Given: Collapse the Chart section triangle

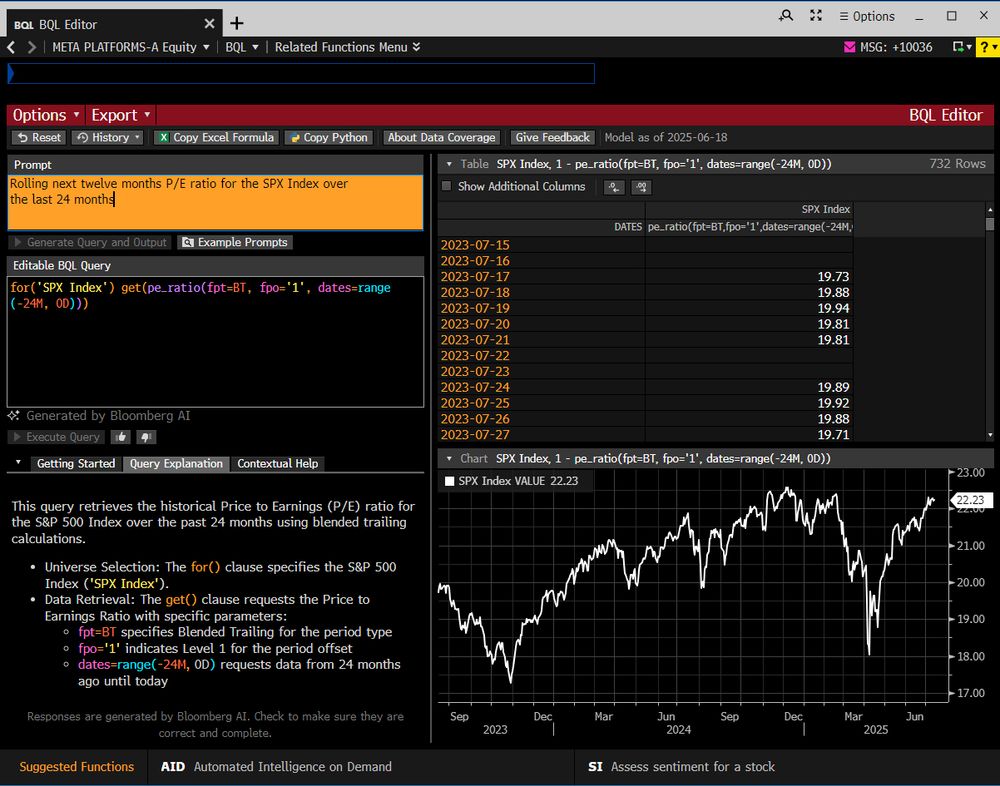Looking at the screenshot, I should [449, 459].
